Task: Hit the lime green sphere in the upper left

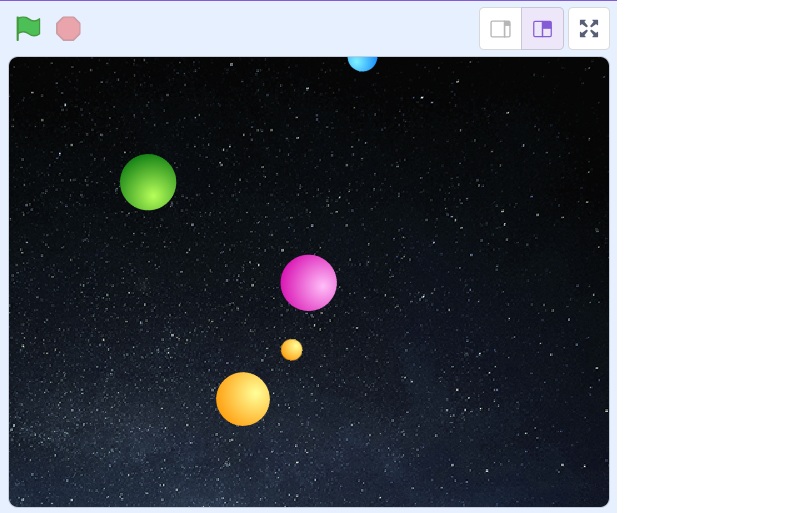Action: coord(148,182)
